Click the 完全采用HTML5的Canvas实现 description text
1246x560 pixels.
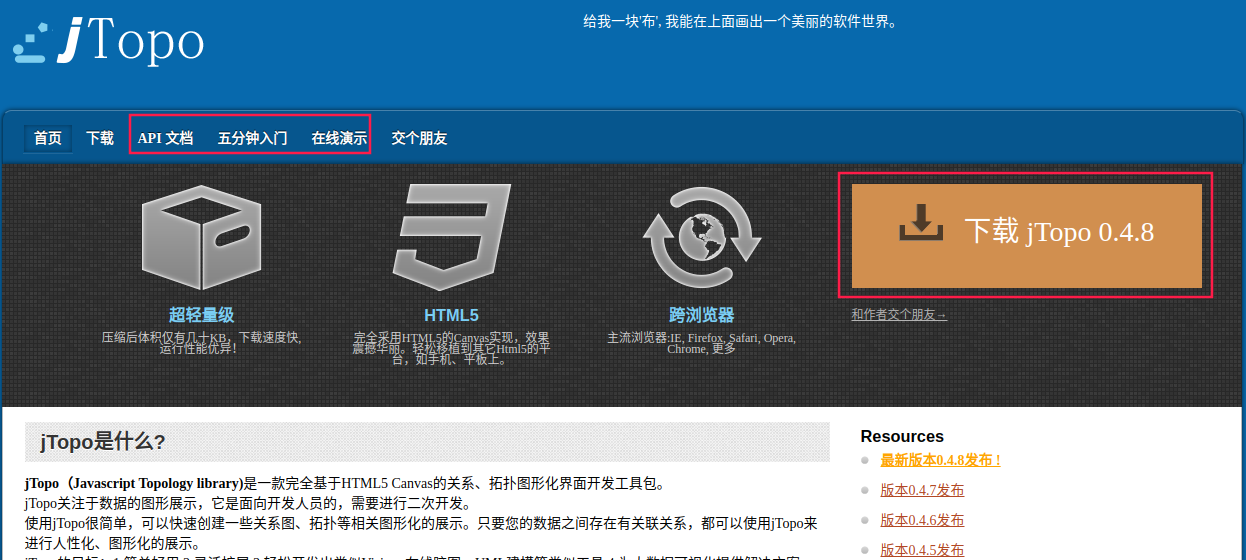451,348
